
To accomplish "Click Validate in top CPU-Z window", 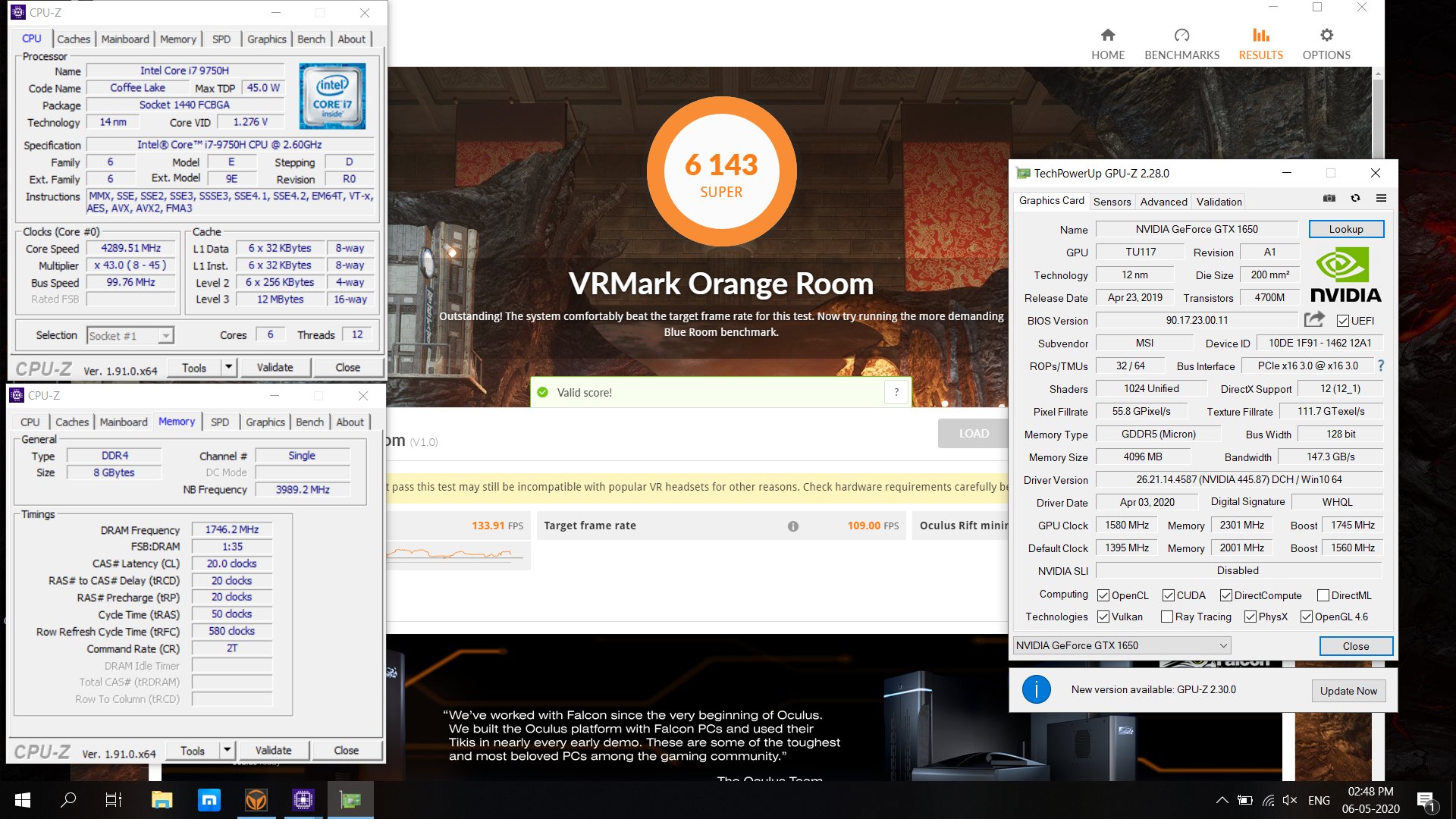I will coord(275,368).
